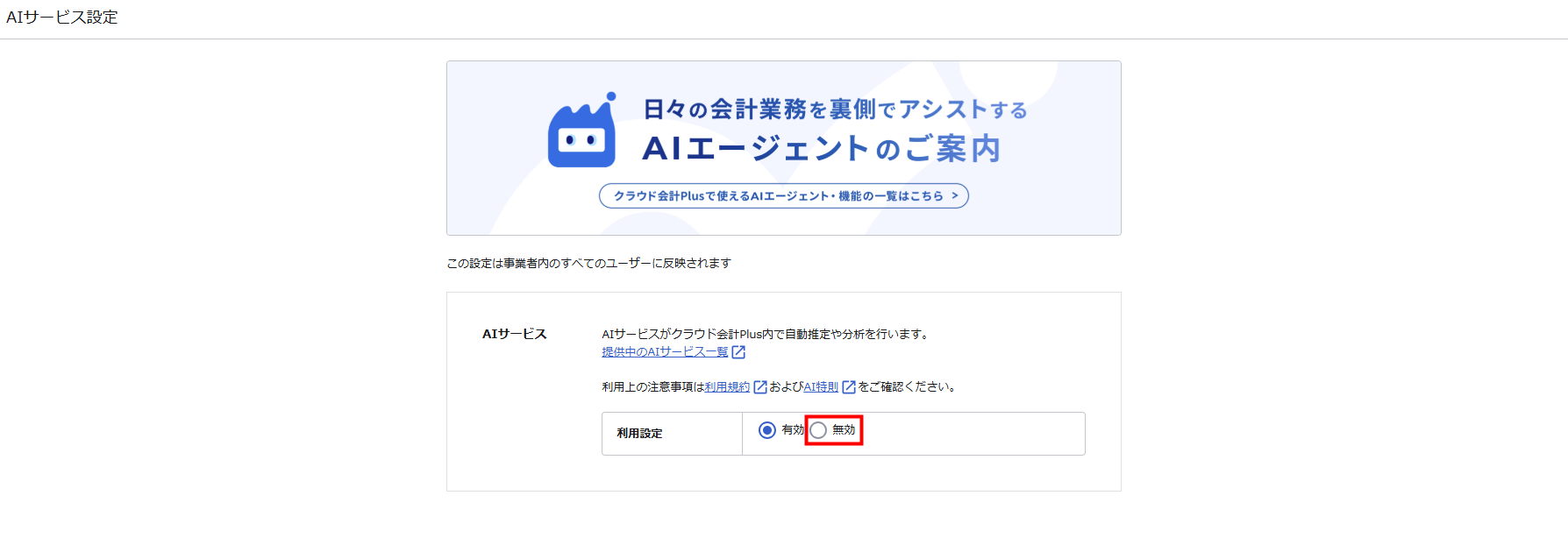The image size is (1568, 552).
Task: Click external-link icon next to AI特則
Action: (849, 387)
